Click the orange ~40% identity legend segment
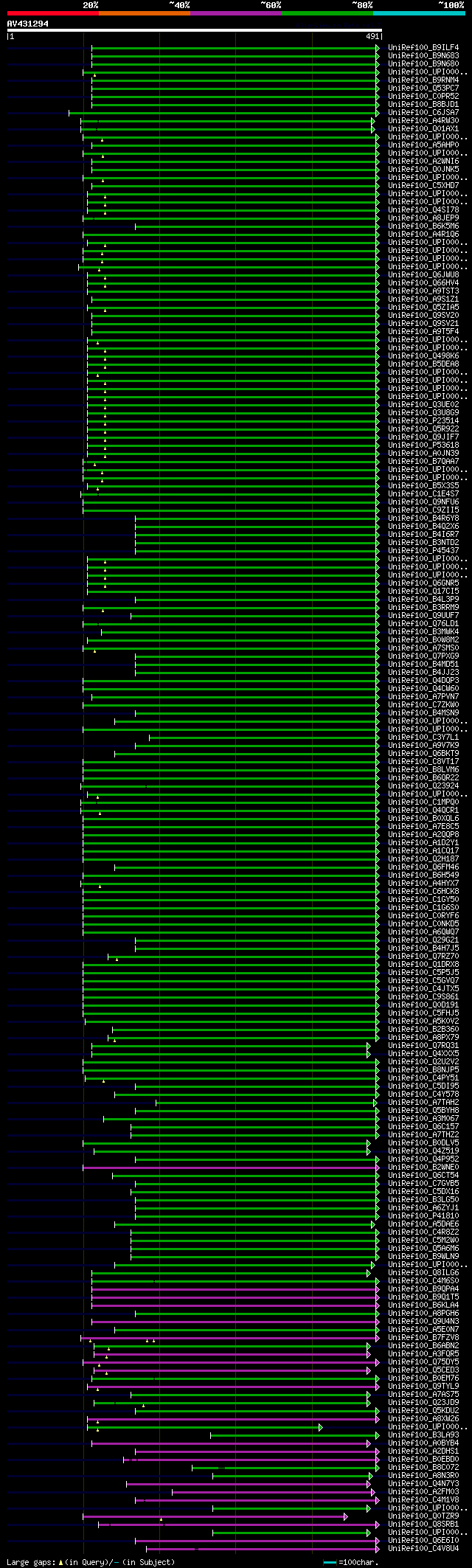472x1568 pixels. click(x=144, y=13)
